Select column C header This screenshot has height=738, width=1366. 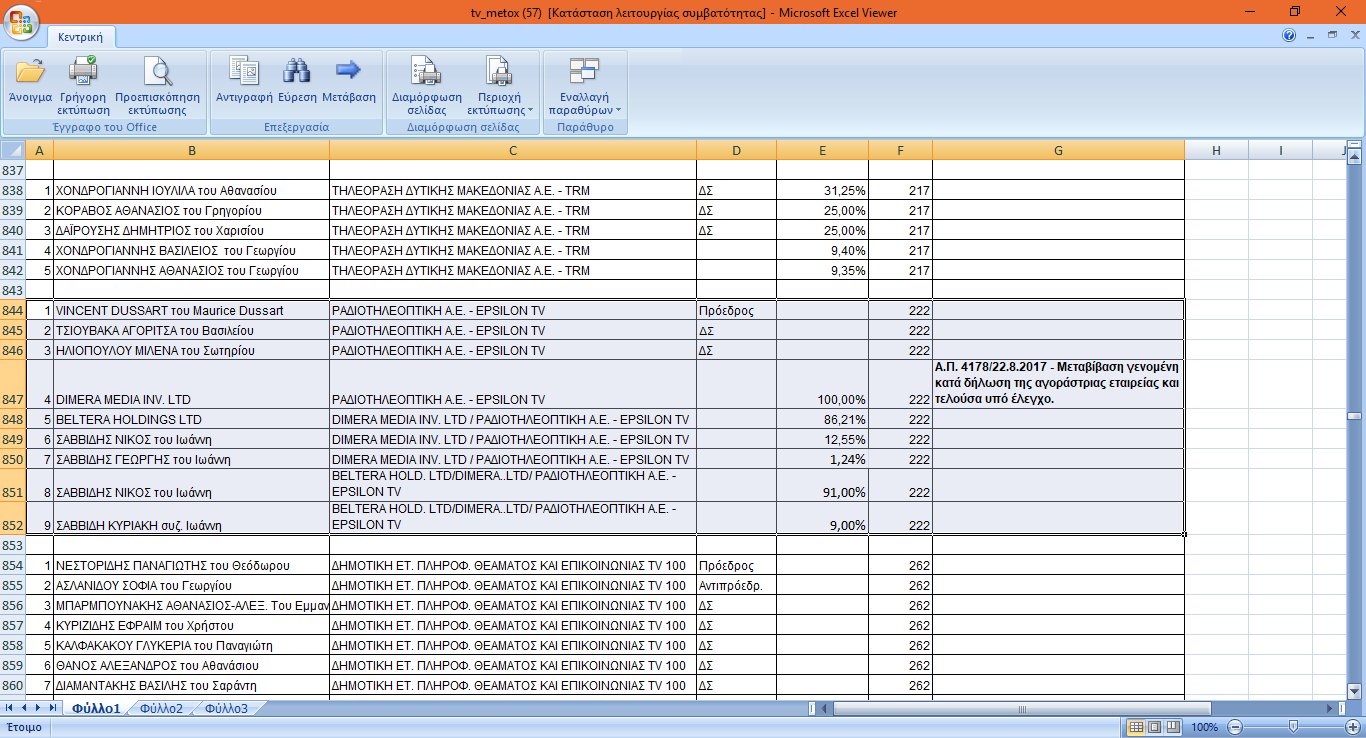tap(513, 150)
